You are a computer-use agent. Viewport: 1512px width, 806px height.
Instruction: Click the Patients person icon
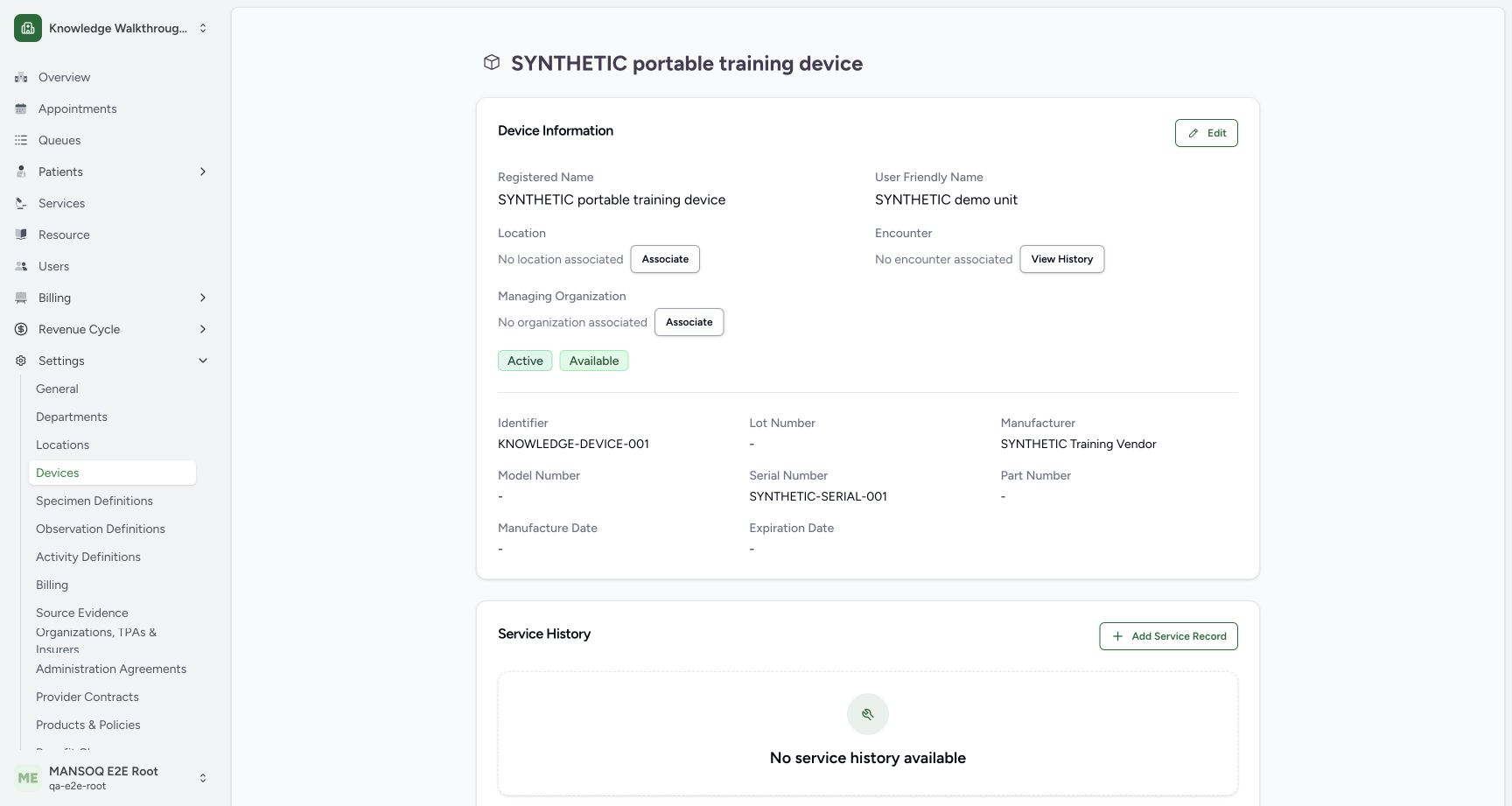tap(21, 172)
